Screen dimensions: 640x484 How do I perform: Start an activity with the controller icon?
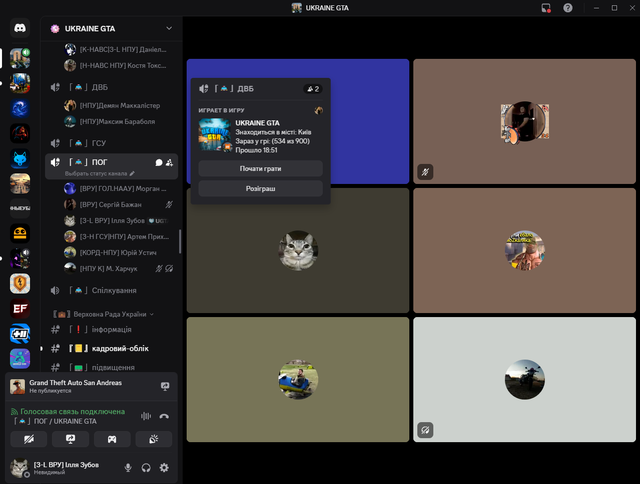(112, 439)
